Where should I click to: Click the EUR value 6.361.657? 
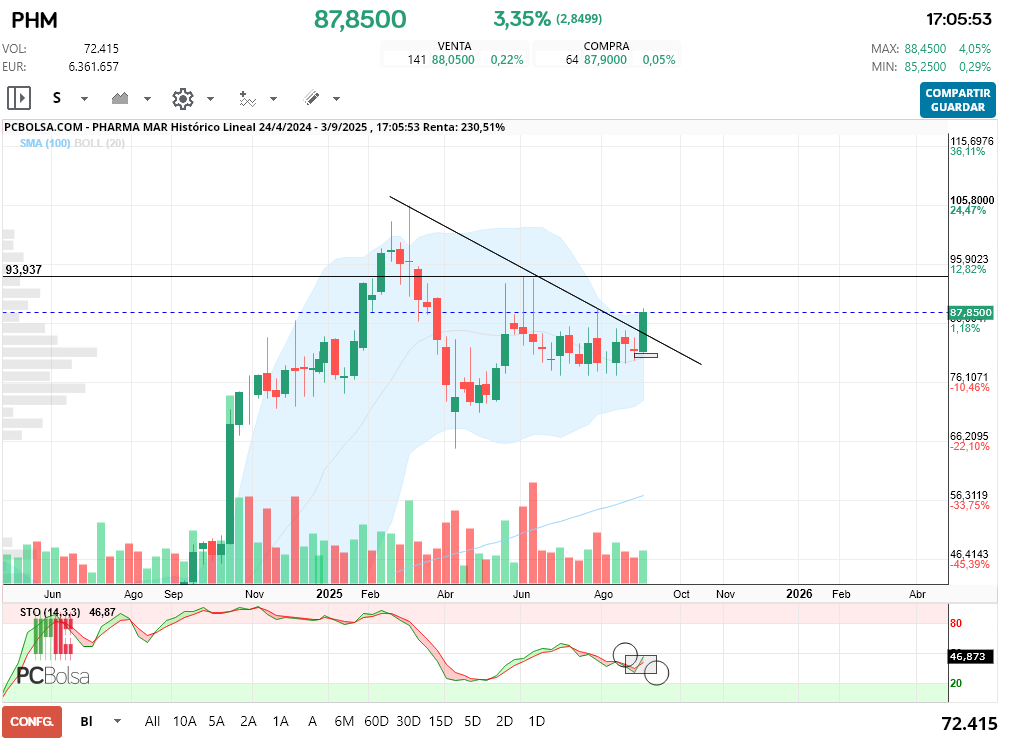click(x=93, y=66)
